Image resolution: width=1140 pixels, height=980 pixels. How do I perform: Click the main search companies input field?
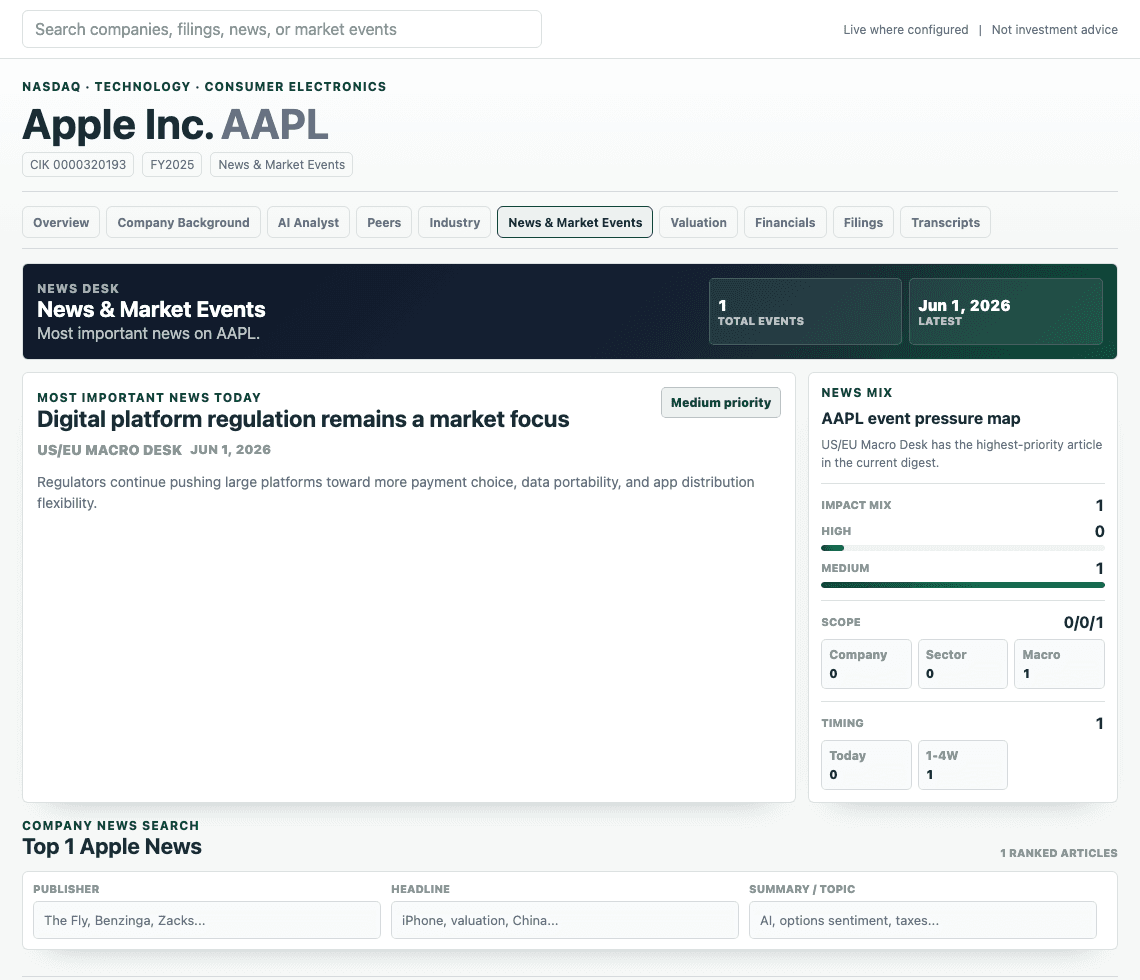click(281, 29)
